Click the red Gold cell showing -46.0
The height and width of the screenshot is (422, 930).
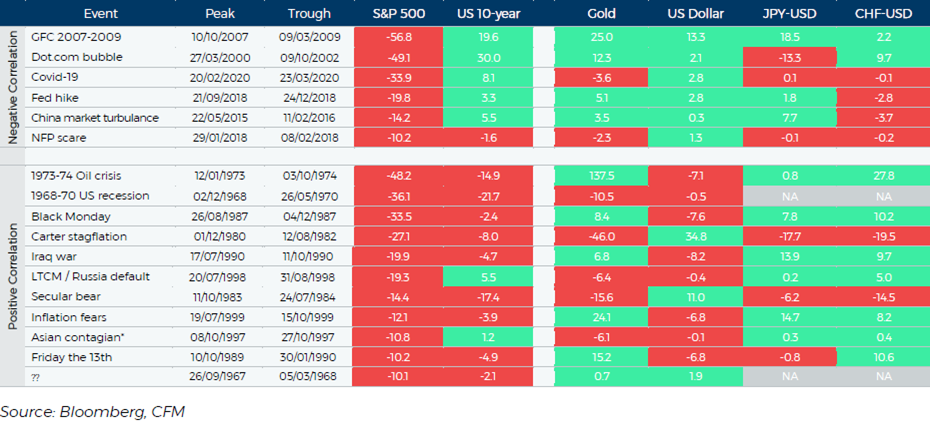tap(602, 235)
